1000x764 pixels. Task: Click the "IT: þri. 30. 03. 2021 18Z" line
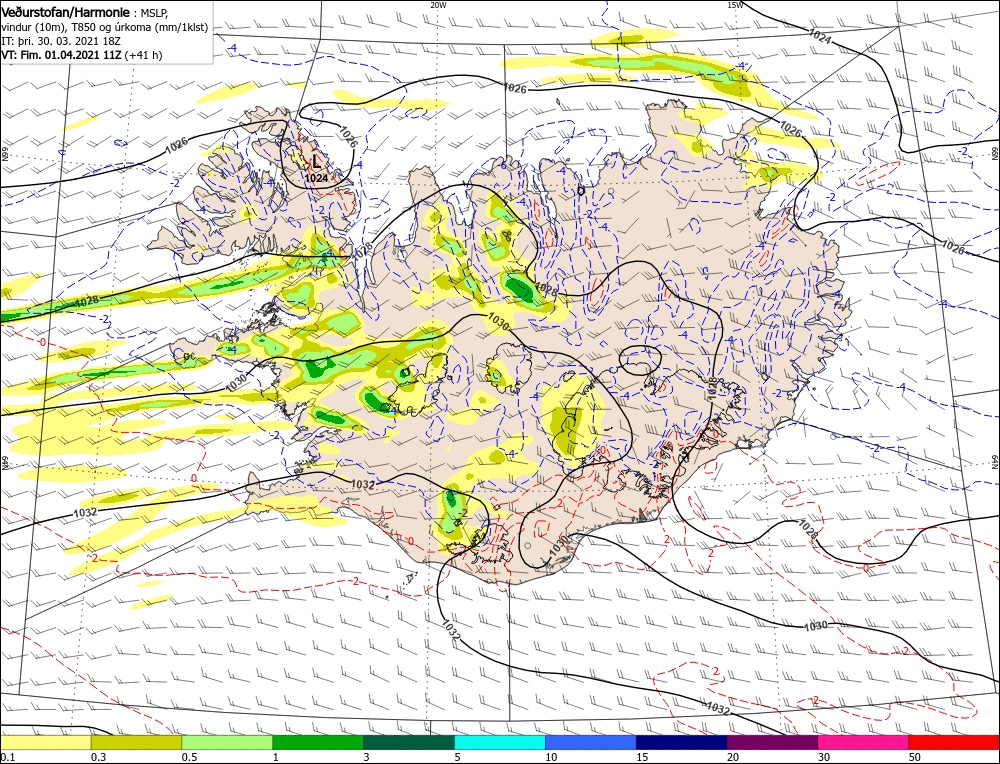pos(61,41)
